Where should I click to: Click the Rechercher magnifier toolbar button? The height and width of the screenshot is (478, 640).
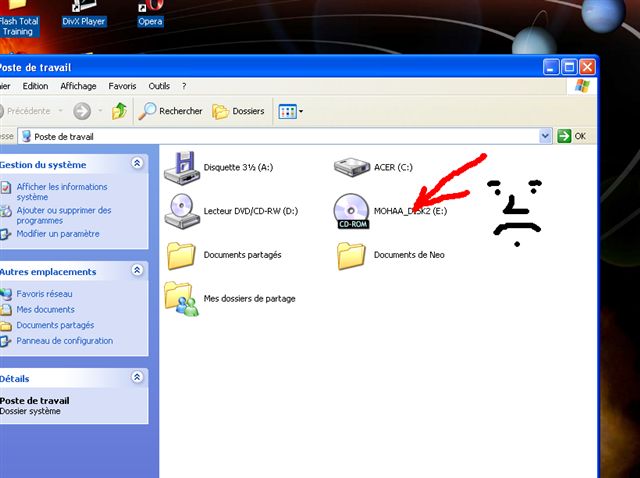pos(170,111)
